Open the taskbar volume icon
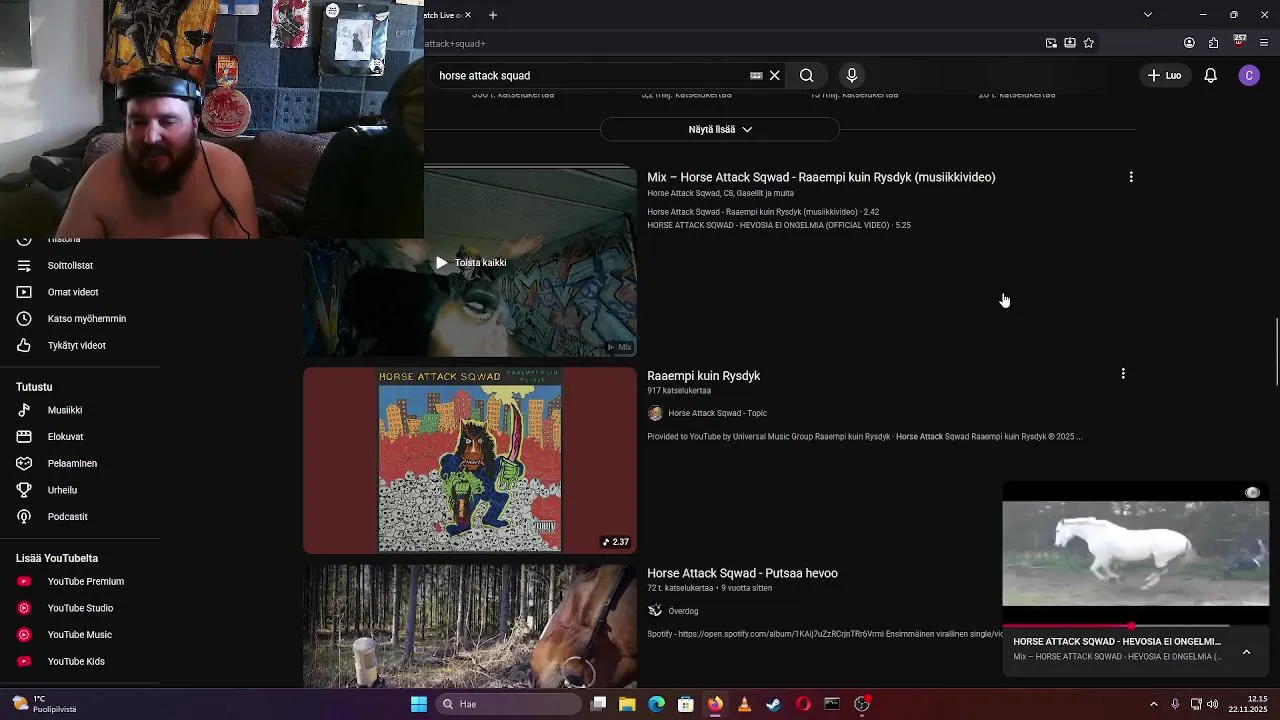Image resolution: width=1280 pixels, height=720 pixels. (1213, 704)
